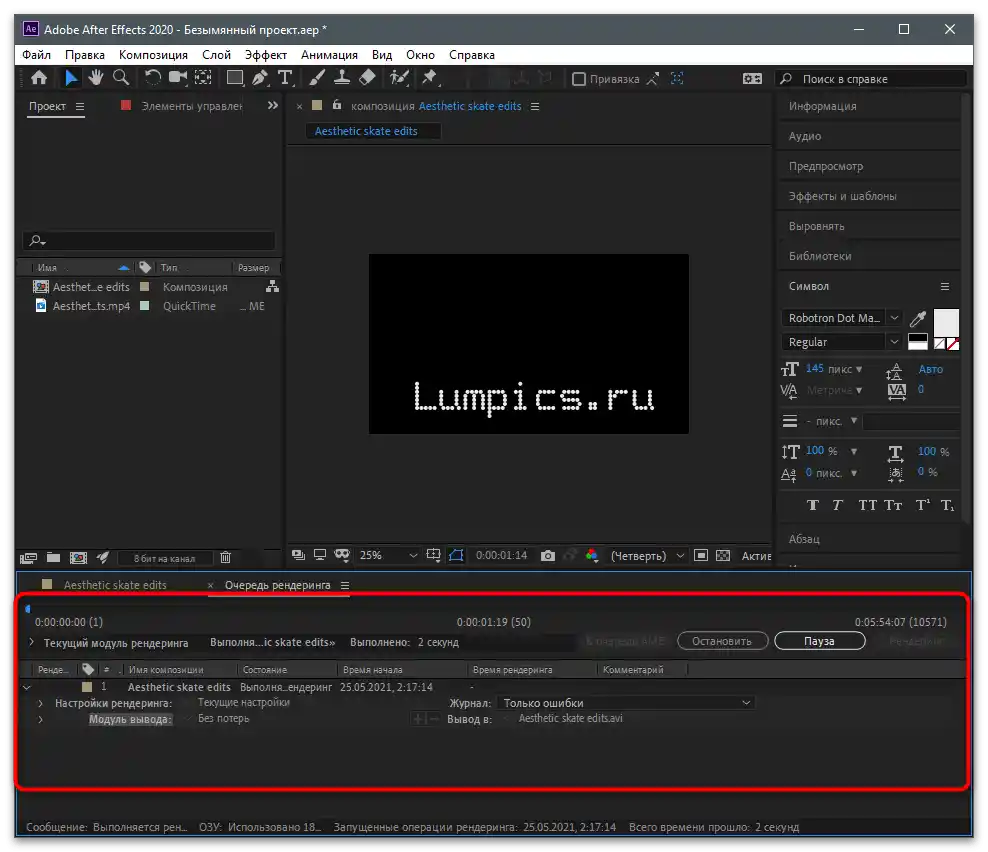This screenshot has height=852, width=988.
Task: Show hidden panels with double arrow chevron
Action: point(273,105)
